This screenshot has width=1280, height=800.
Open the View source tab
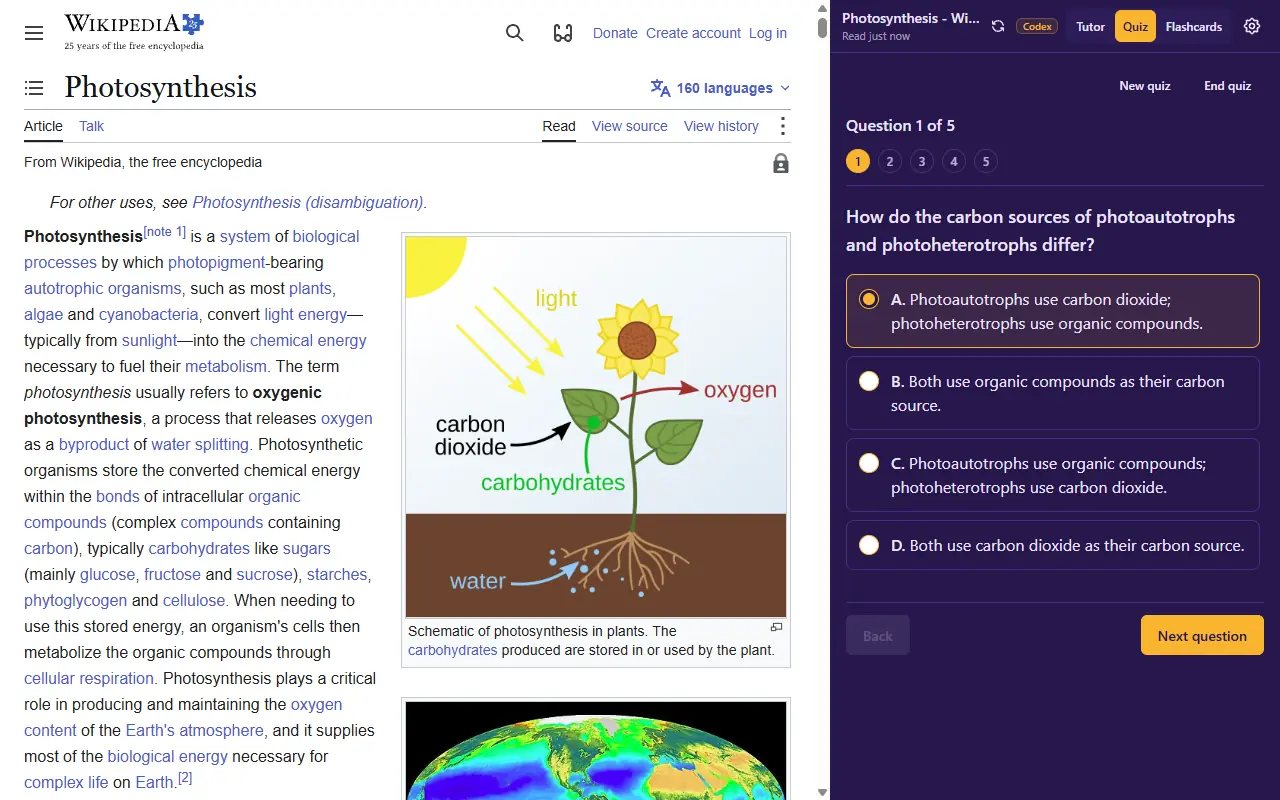629,126
